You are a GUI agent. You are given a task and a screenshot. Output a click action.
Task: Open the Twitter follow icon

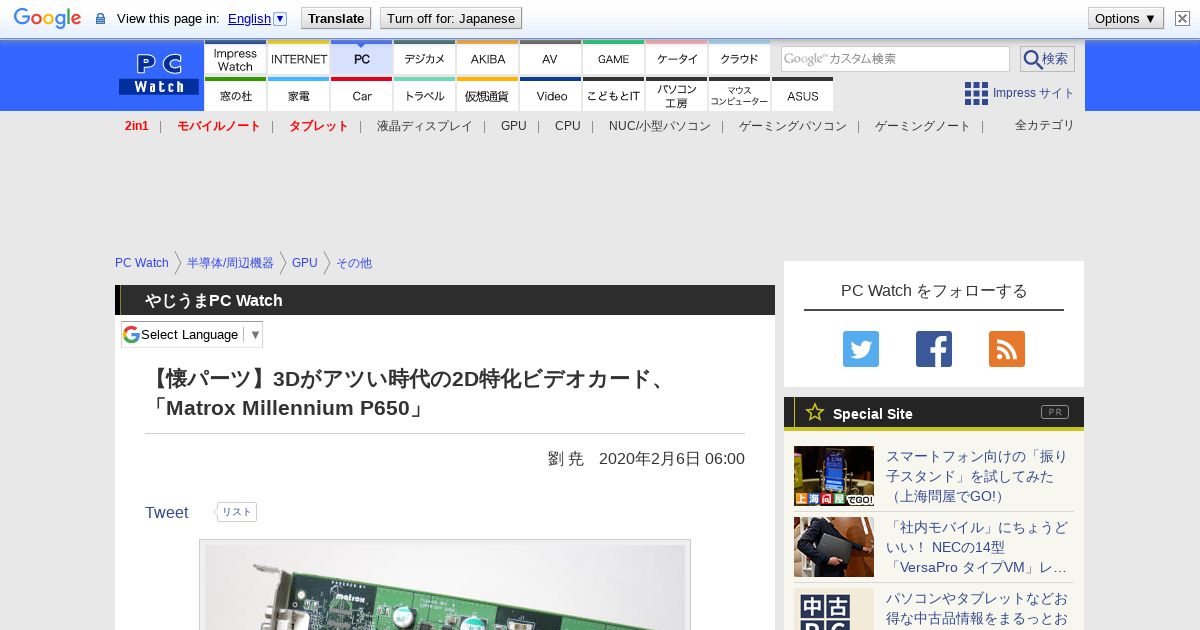tap(861, 349)
